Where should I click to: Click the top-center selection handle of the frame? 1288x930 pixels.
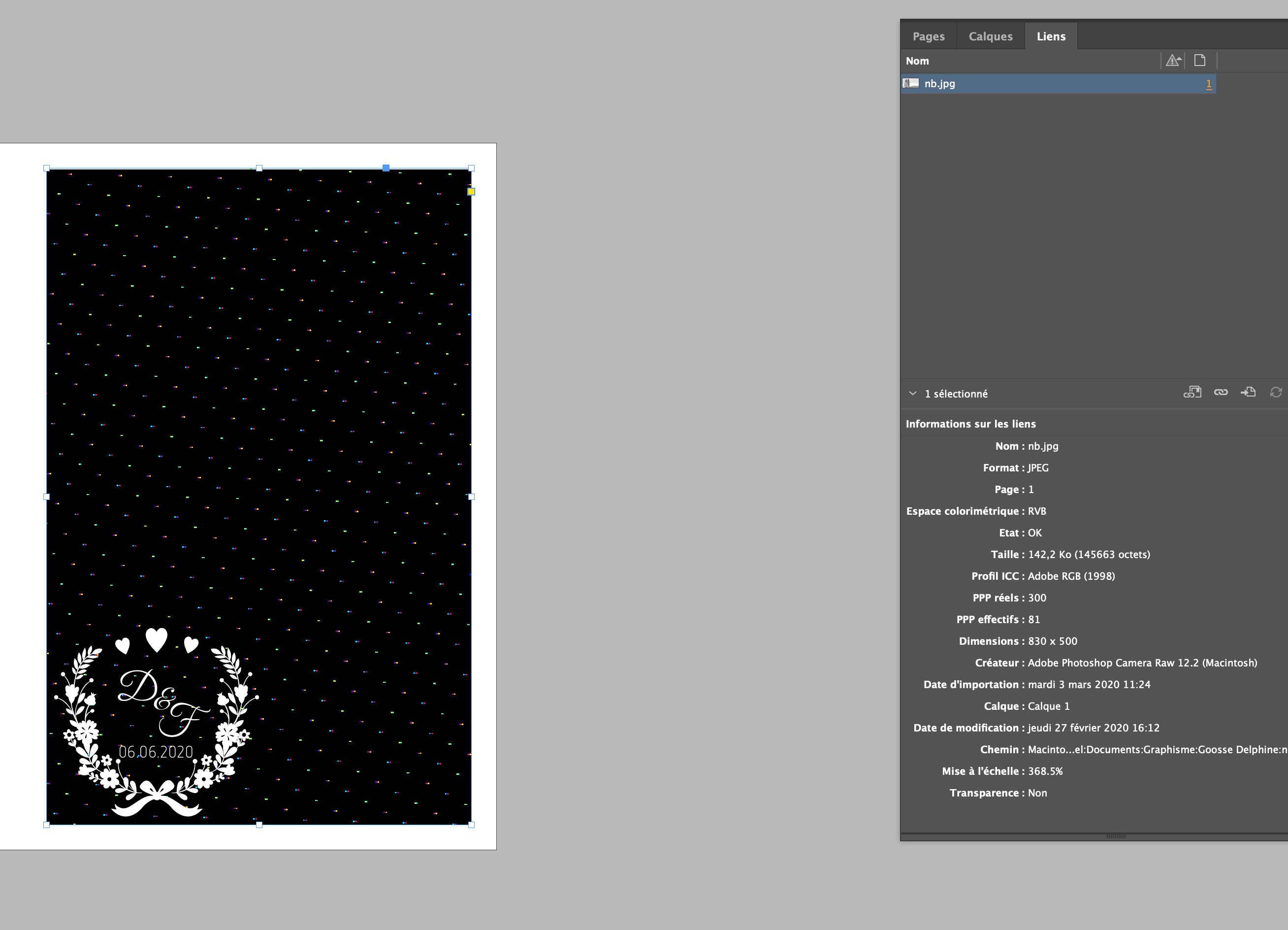click(x=259, y=167)
